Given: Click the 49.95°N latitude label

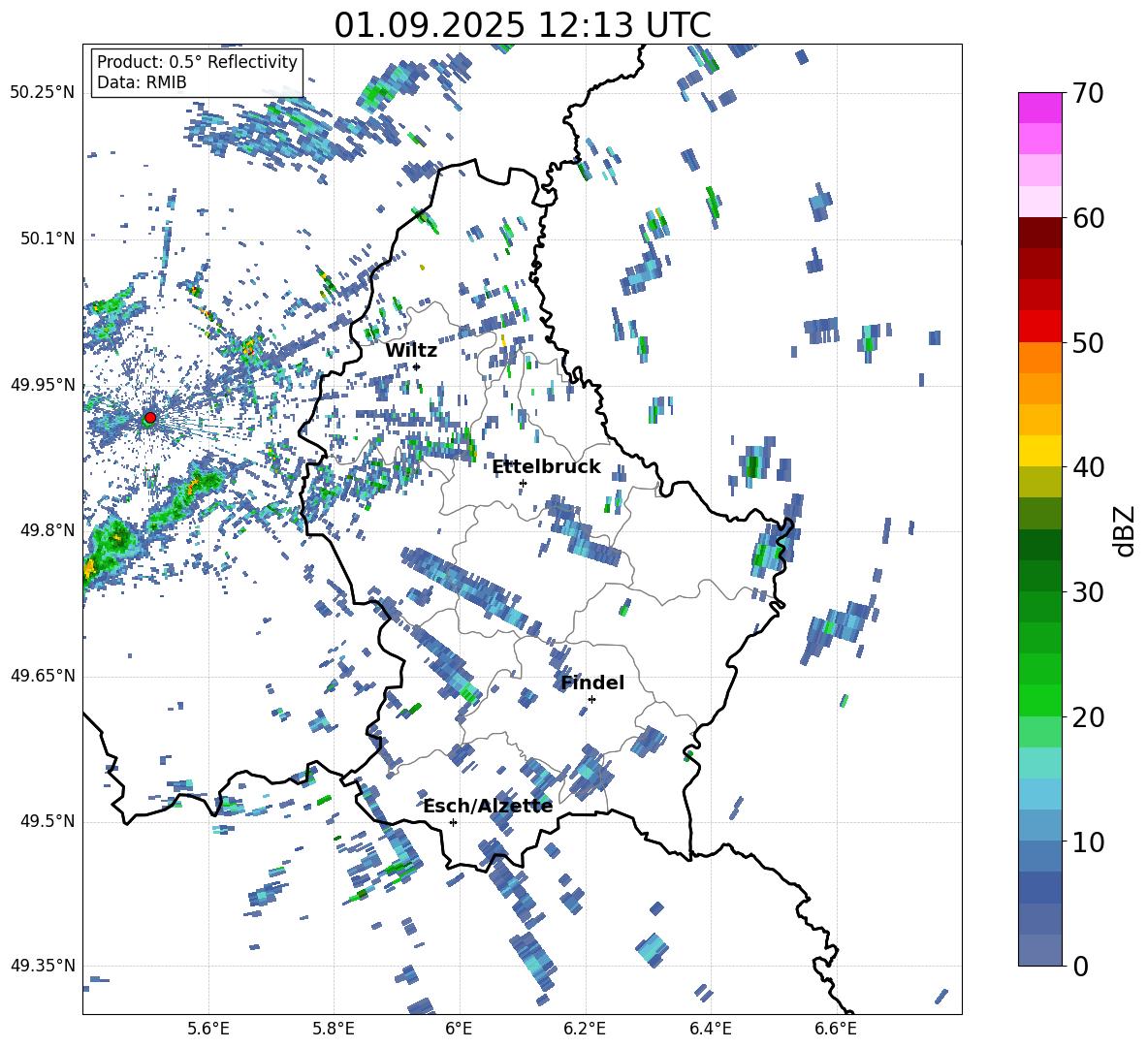Looking at the screenshot, I should tap(43, 384).
